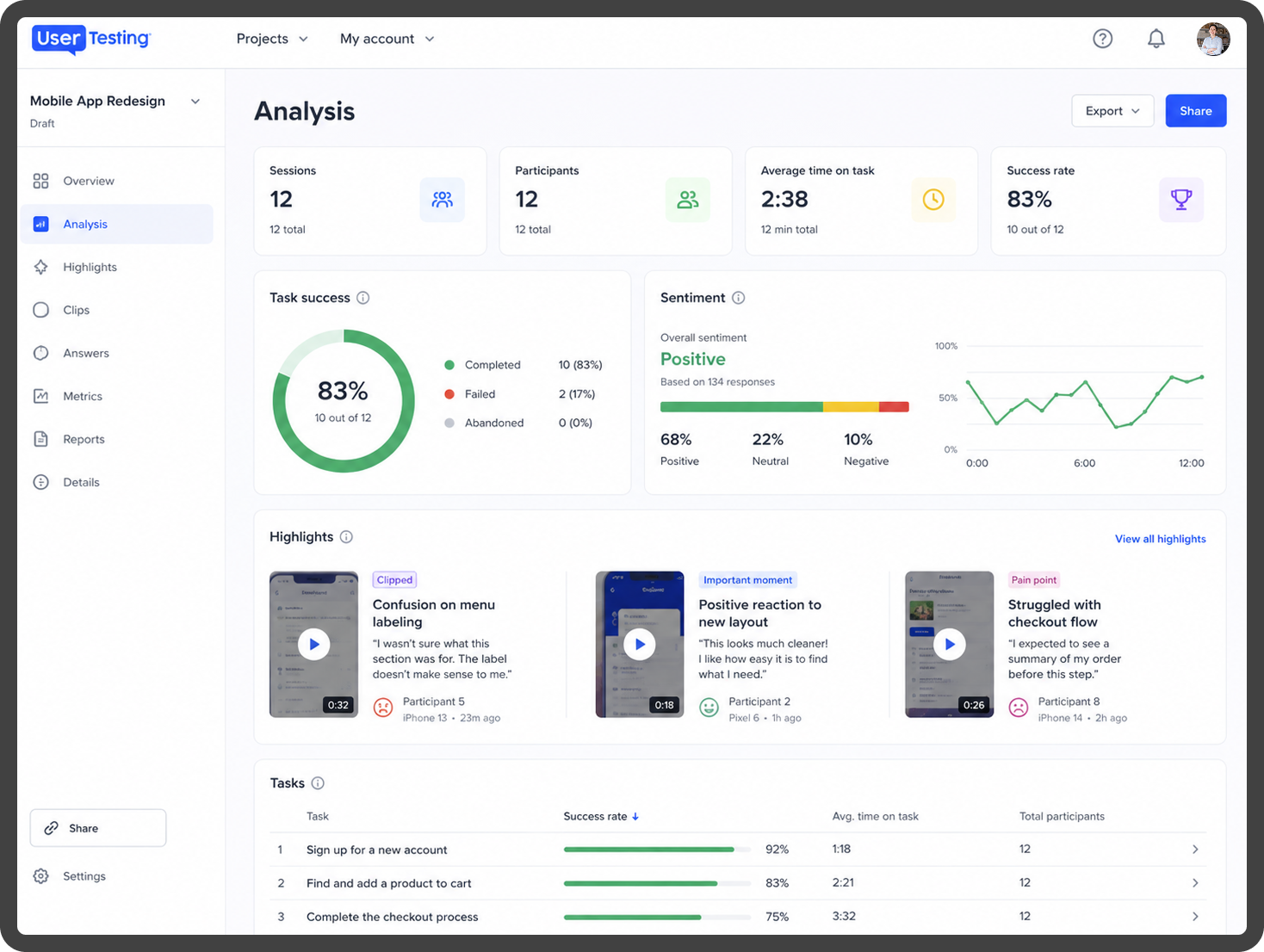Click the Highlights section info icon
This screenshot has height=952, width=1264.
346,537
